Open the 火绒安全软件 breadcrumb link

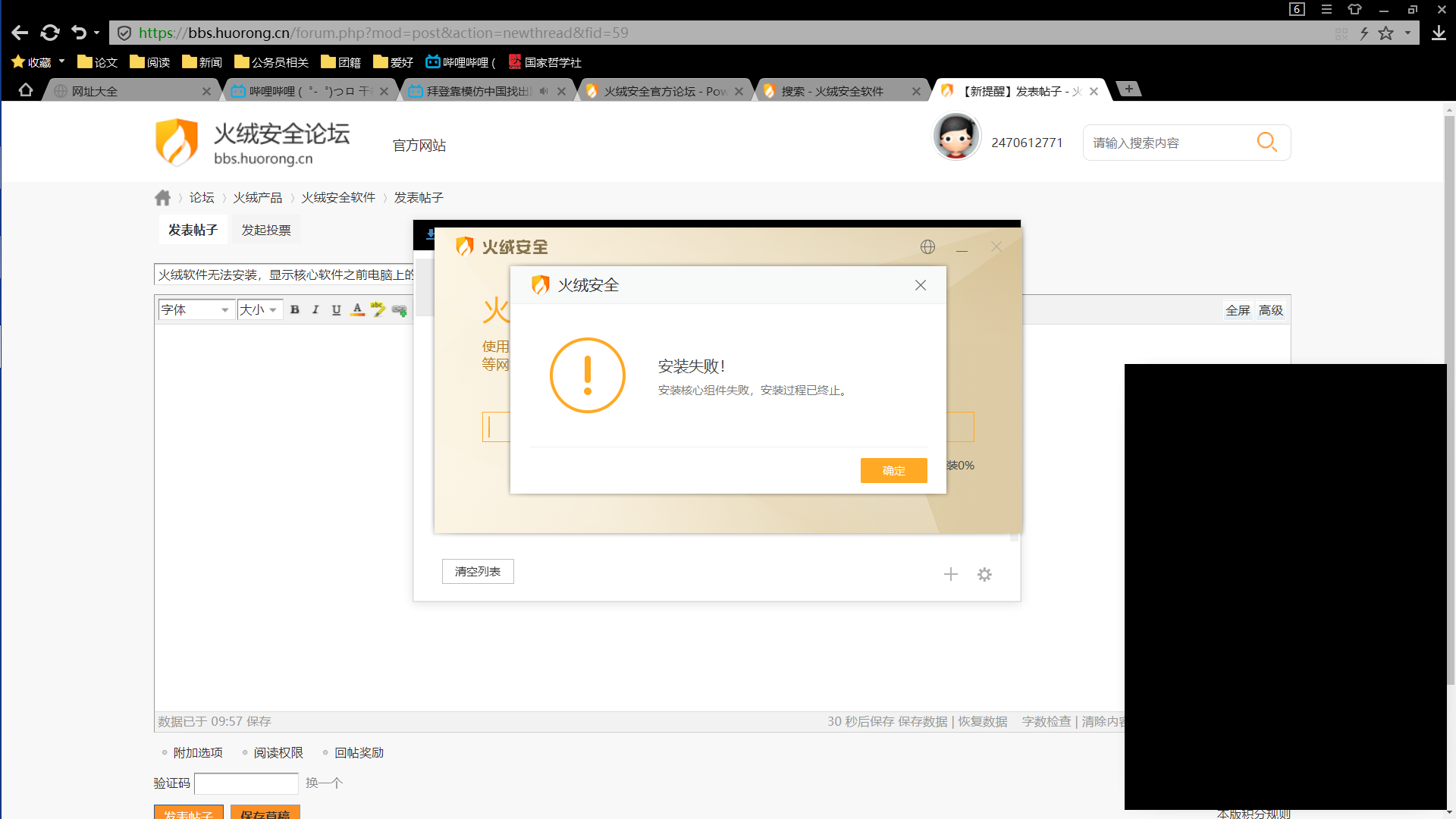coord(338,198)
